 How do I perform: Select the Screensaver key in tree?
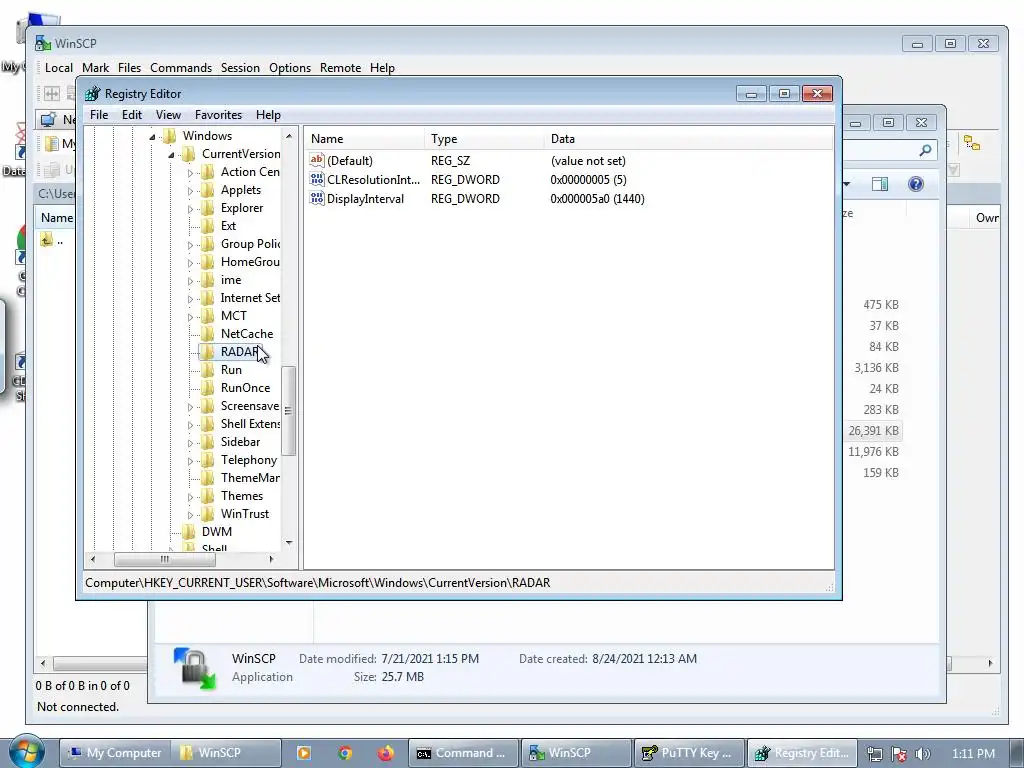[x=249, y=406]
